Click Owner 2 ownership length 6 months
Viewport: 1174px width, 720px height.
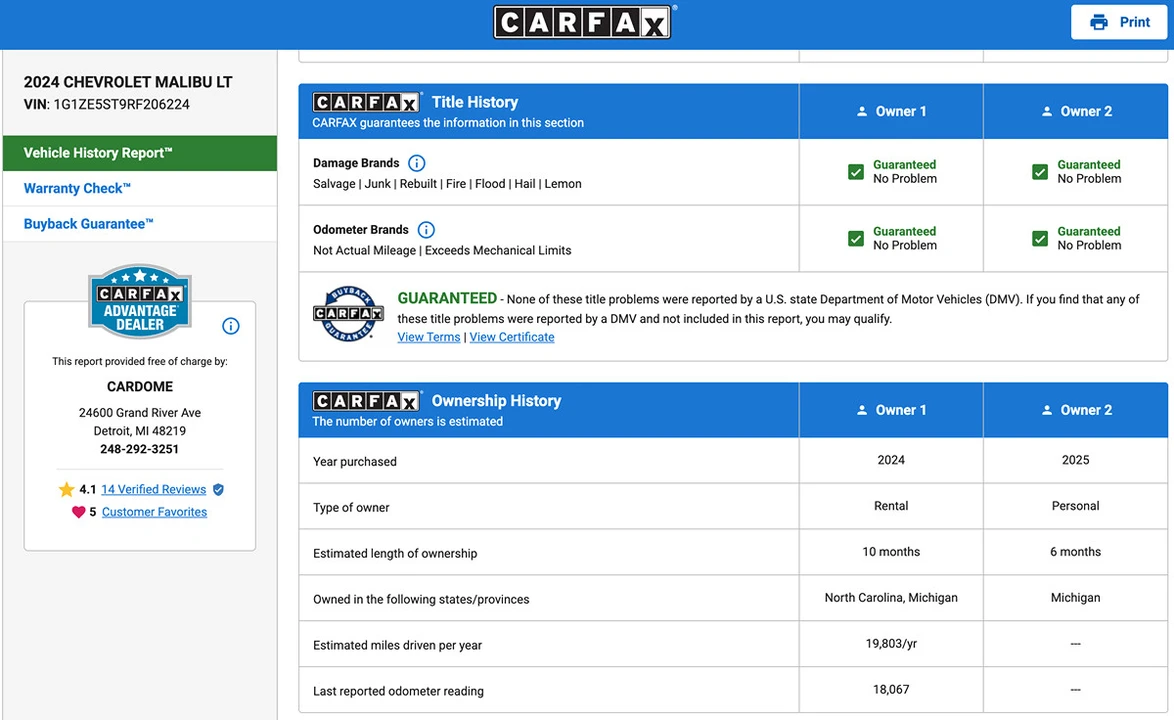coord(1075,552)
